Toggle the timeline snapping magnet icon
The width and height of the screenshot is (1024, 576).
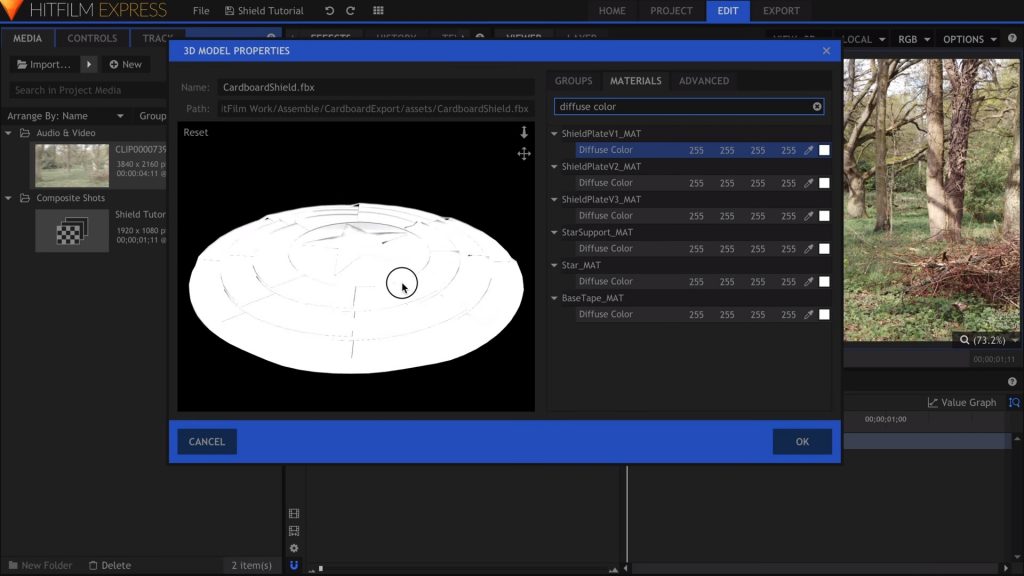pos(294,565)
